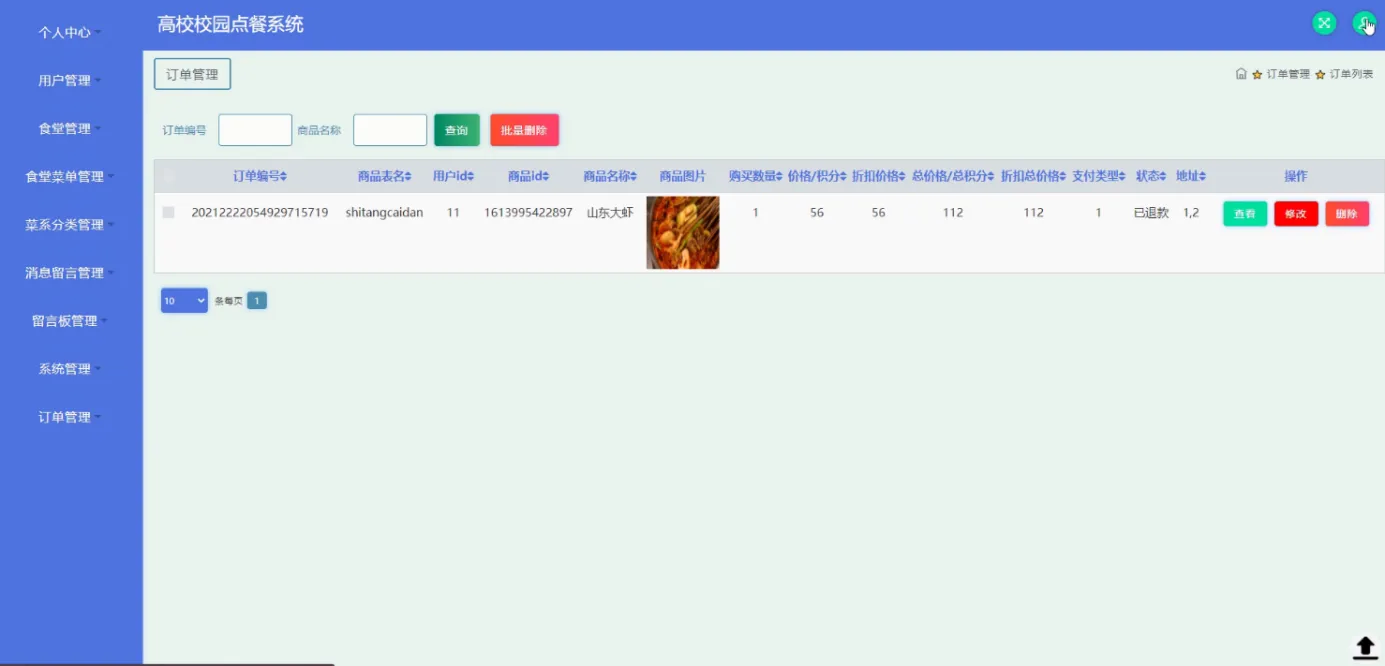
Task: Click the red 修改 button in the row
Action: [x=1296, y=214]
